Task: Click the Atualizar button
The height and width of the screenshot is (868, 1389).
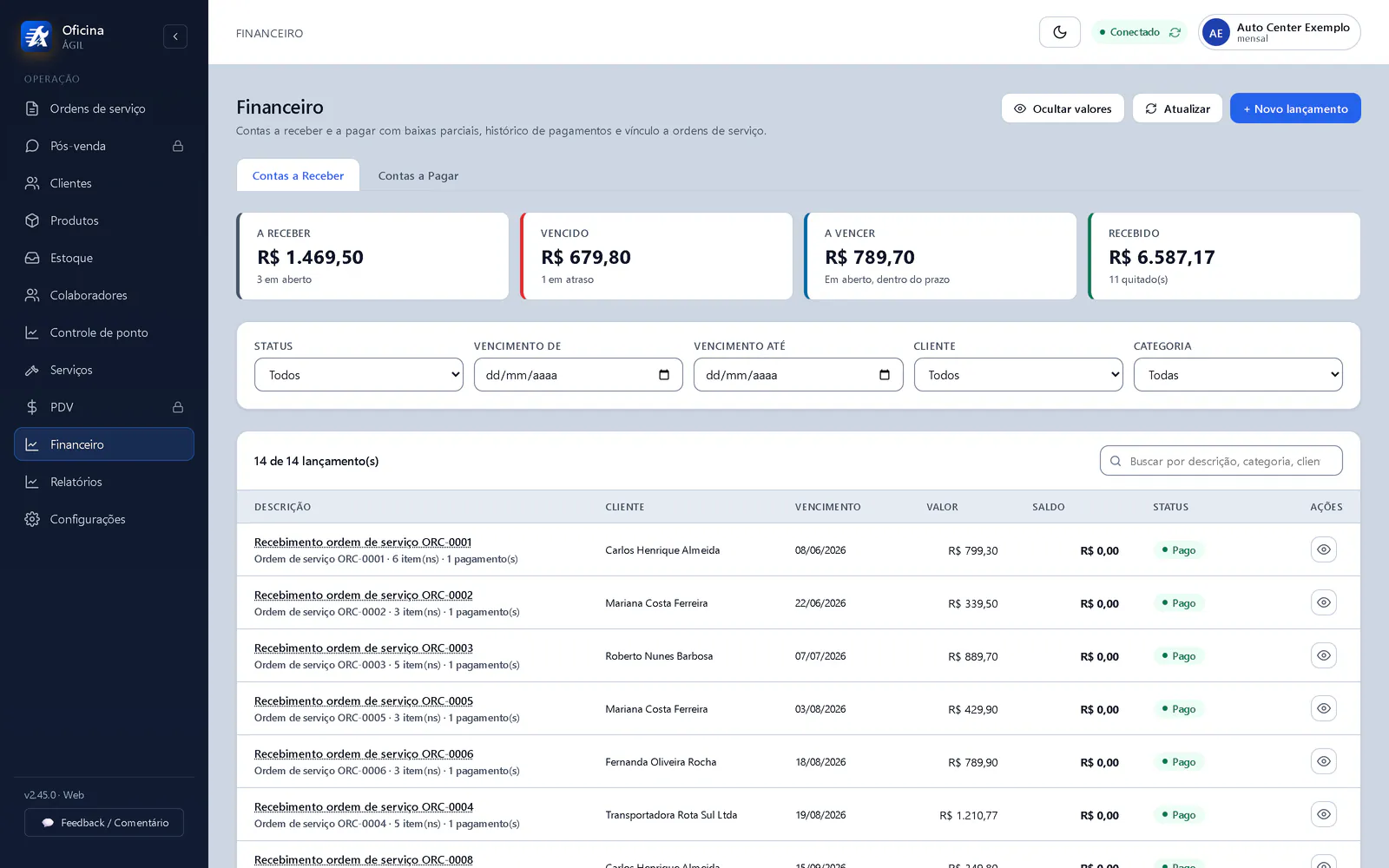Action: tap(1177, 108)
